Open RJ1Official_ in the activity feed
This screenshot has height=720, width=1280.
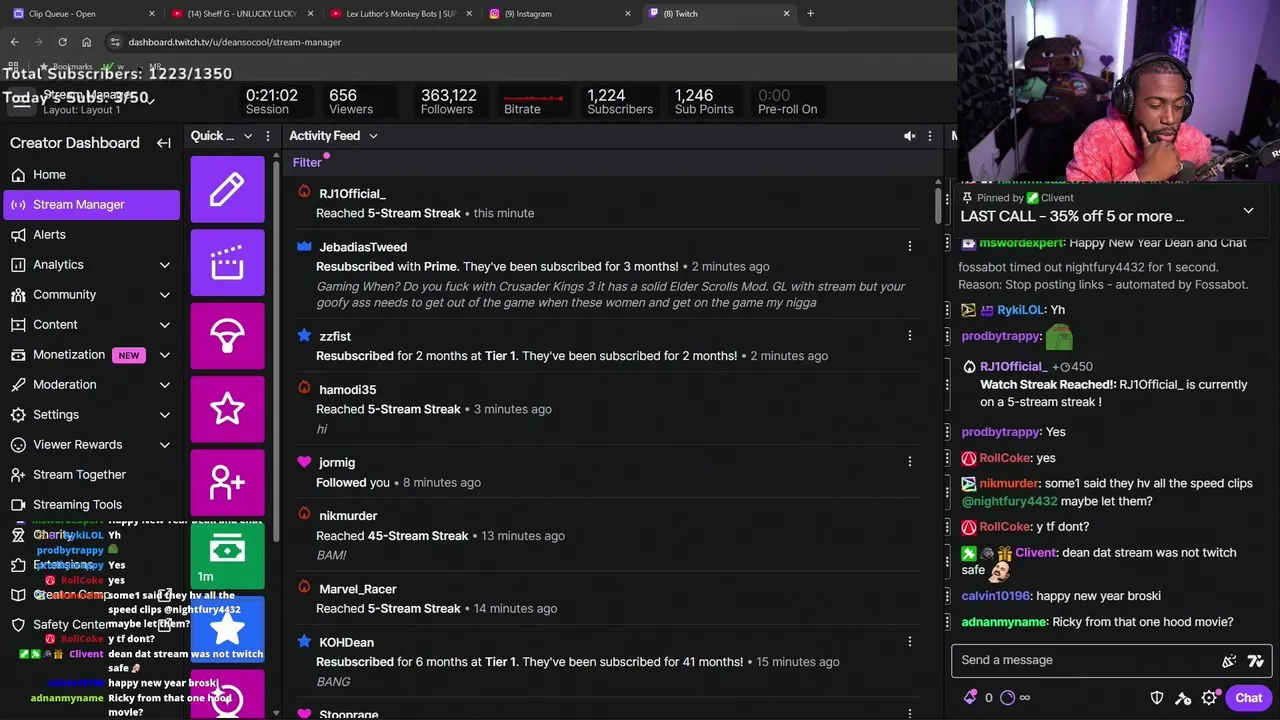click(352, 193)
